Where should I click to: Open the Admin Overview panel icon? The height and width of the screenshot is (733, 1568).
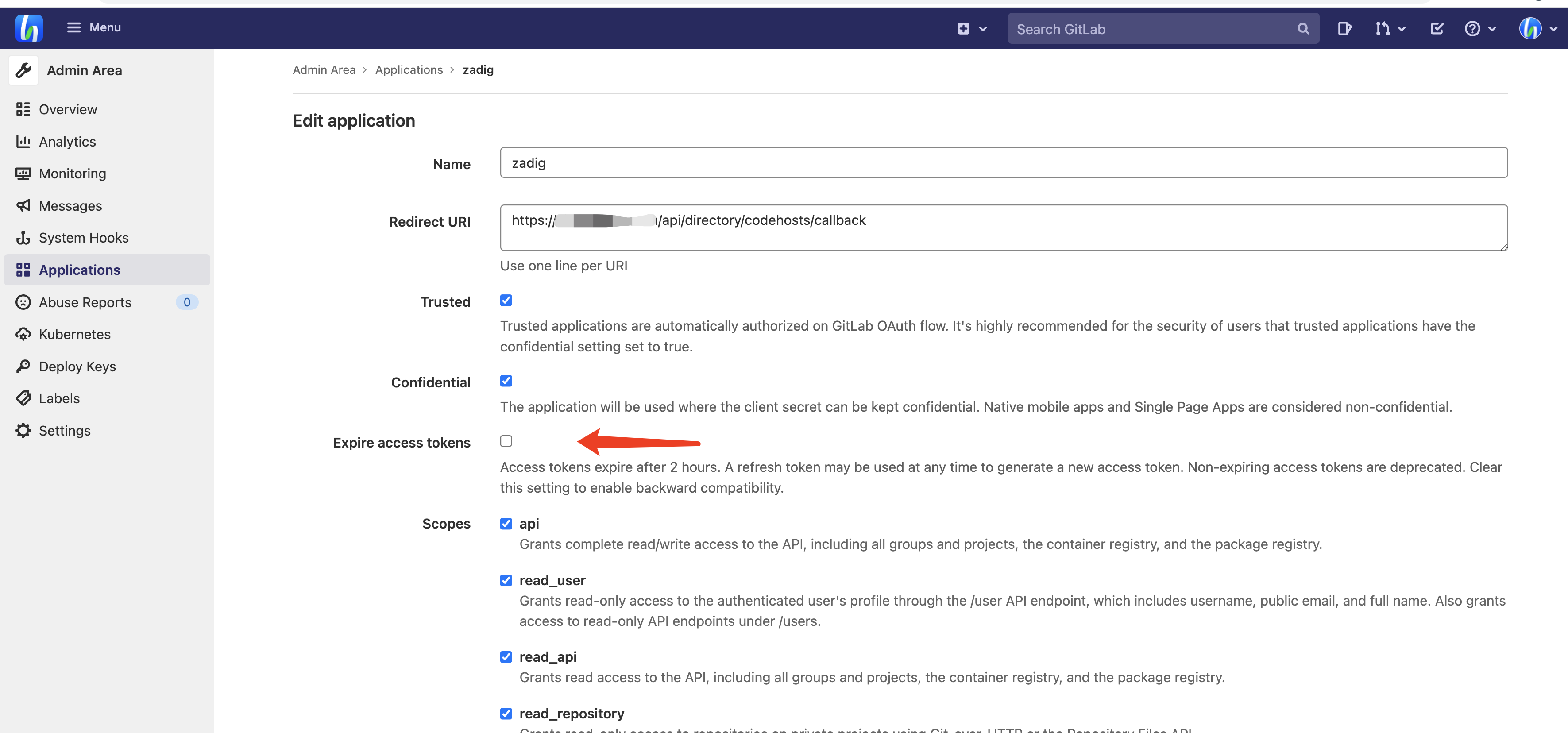(x=23, y=109)
